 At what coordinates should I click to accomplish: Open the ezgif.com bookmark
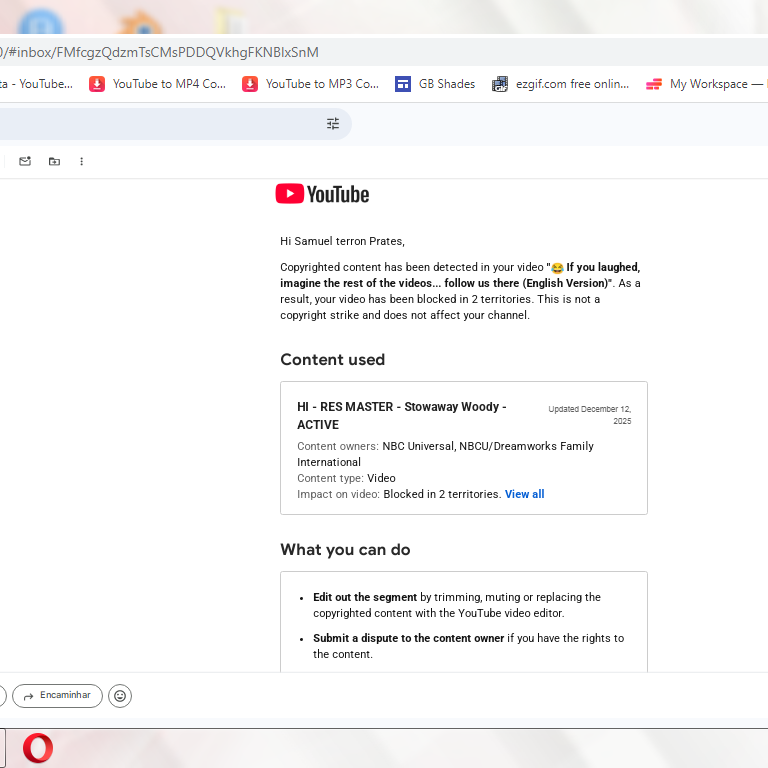(x=560, y=84)
